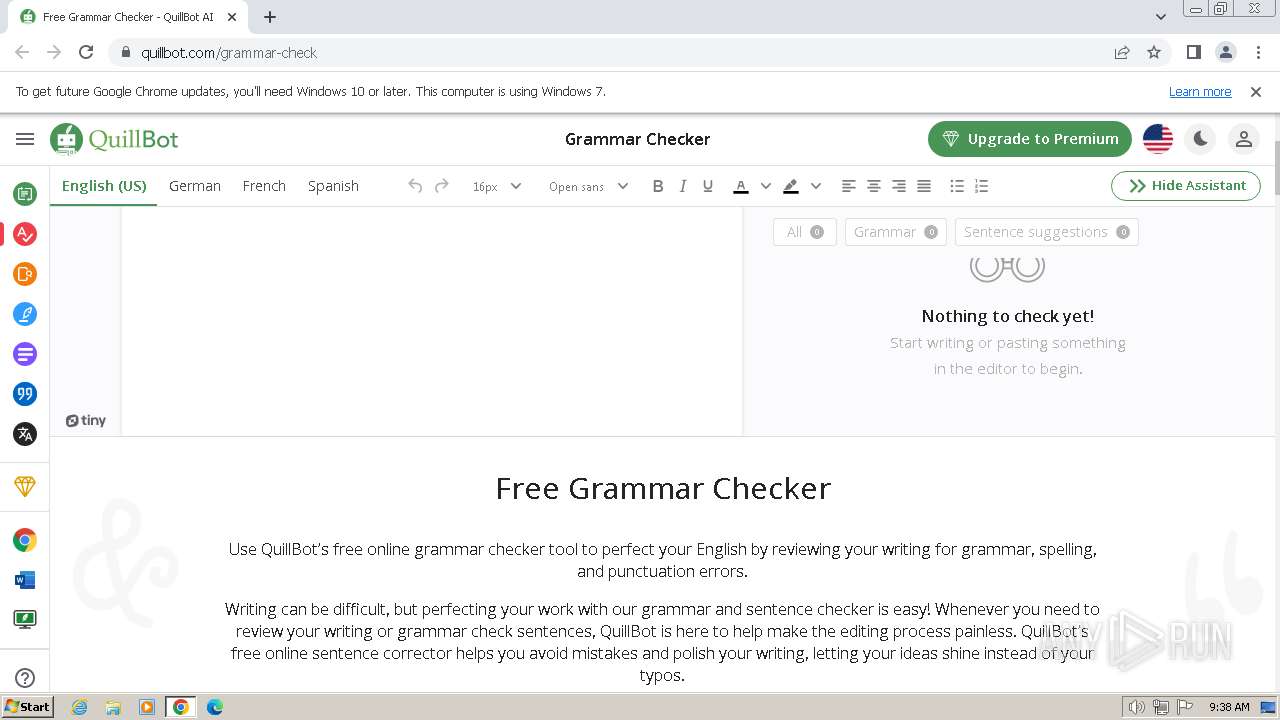Open the Grammar Checker sidebar icon
1280x720 pixels.
tap(25, 234)
